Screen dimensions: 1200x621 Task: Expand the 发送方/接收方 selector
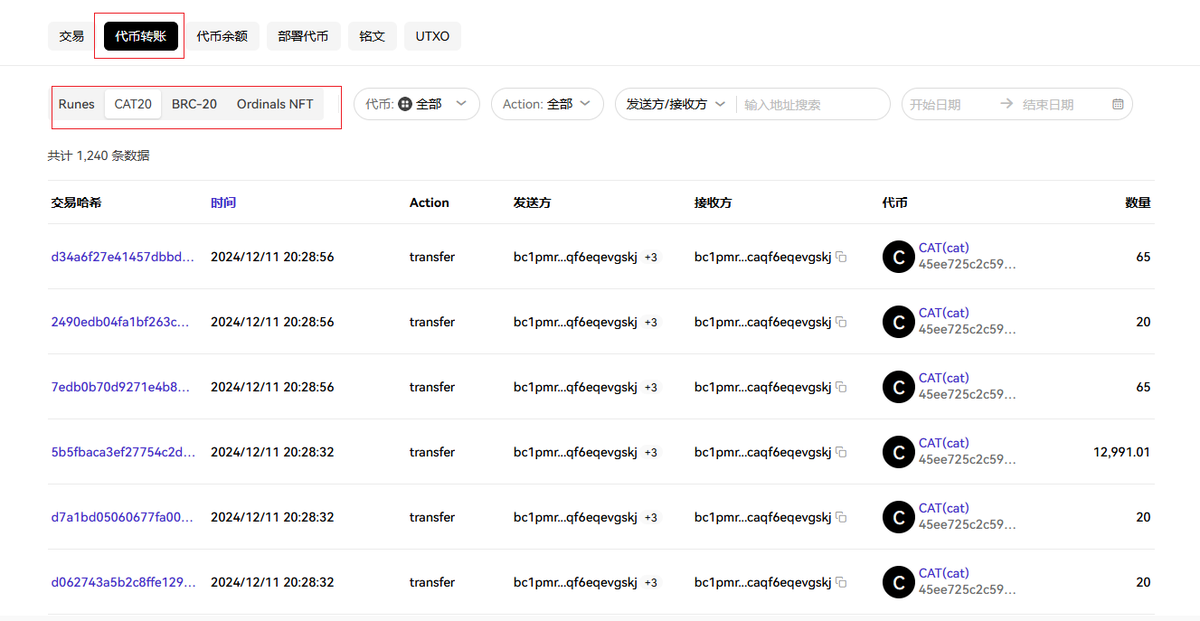(x=676, y=104)
